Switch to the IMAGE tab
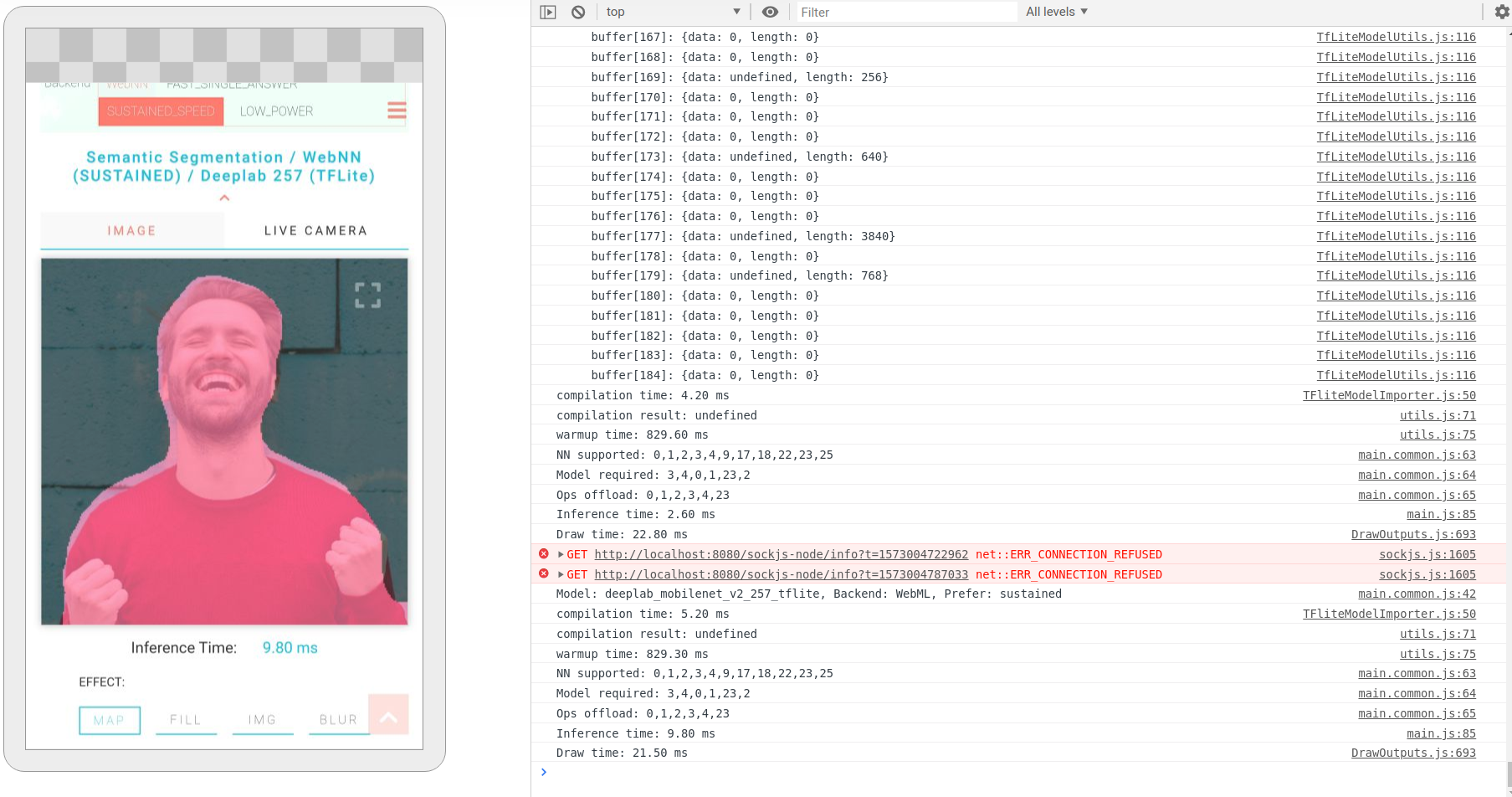This screenshot has width=1512, height=797. point(131,230)
